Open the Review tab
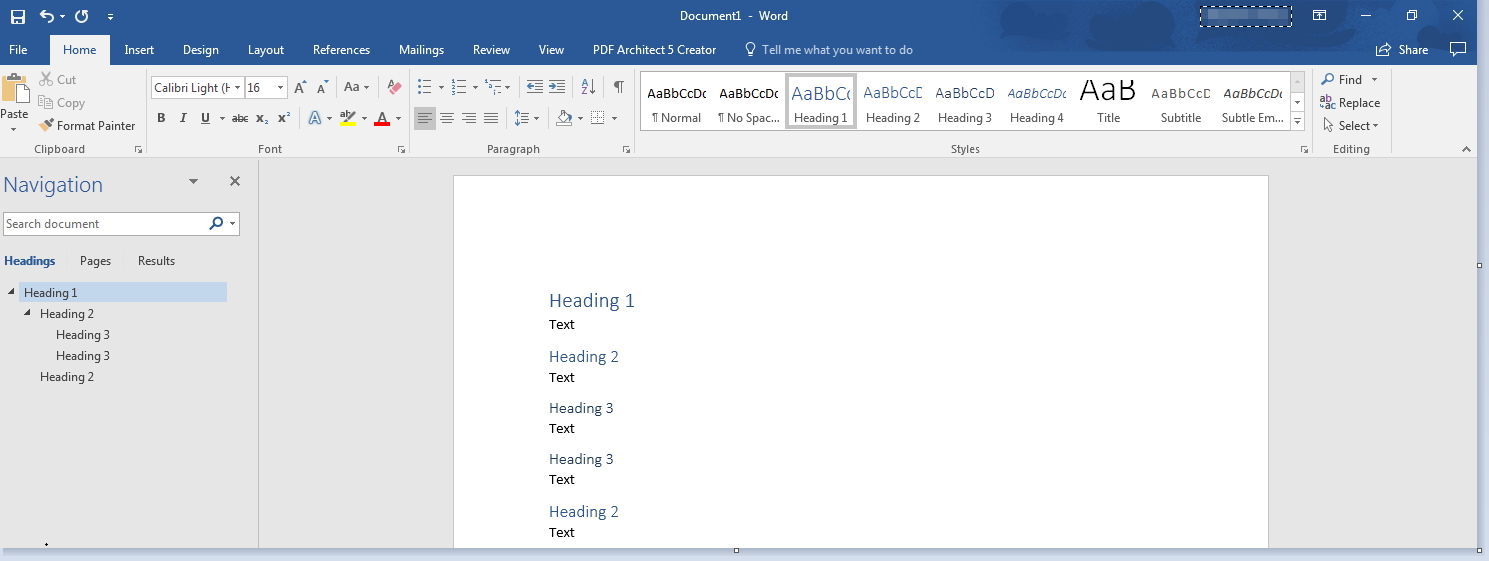The height and width of the screenshot is (561, 1489). (x=491, y=50)
